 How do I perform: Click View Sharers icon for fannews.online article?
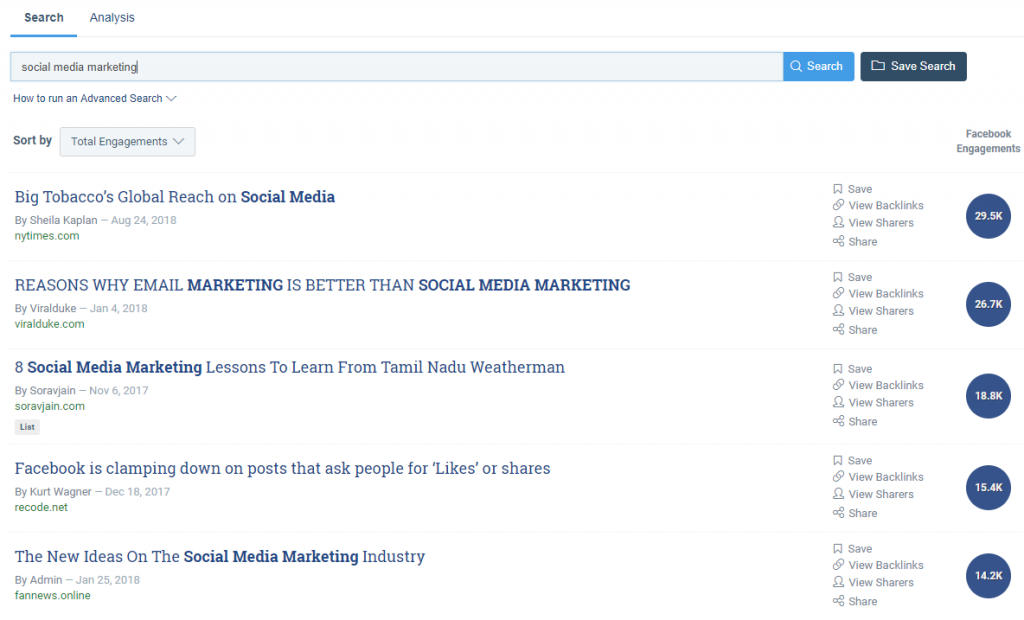pos(839,583)
